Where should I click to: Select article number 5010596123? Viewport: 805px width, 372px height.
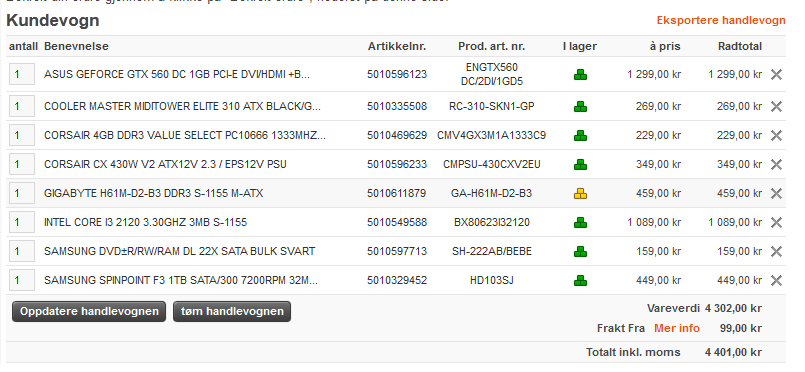coord(397,74)
